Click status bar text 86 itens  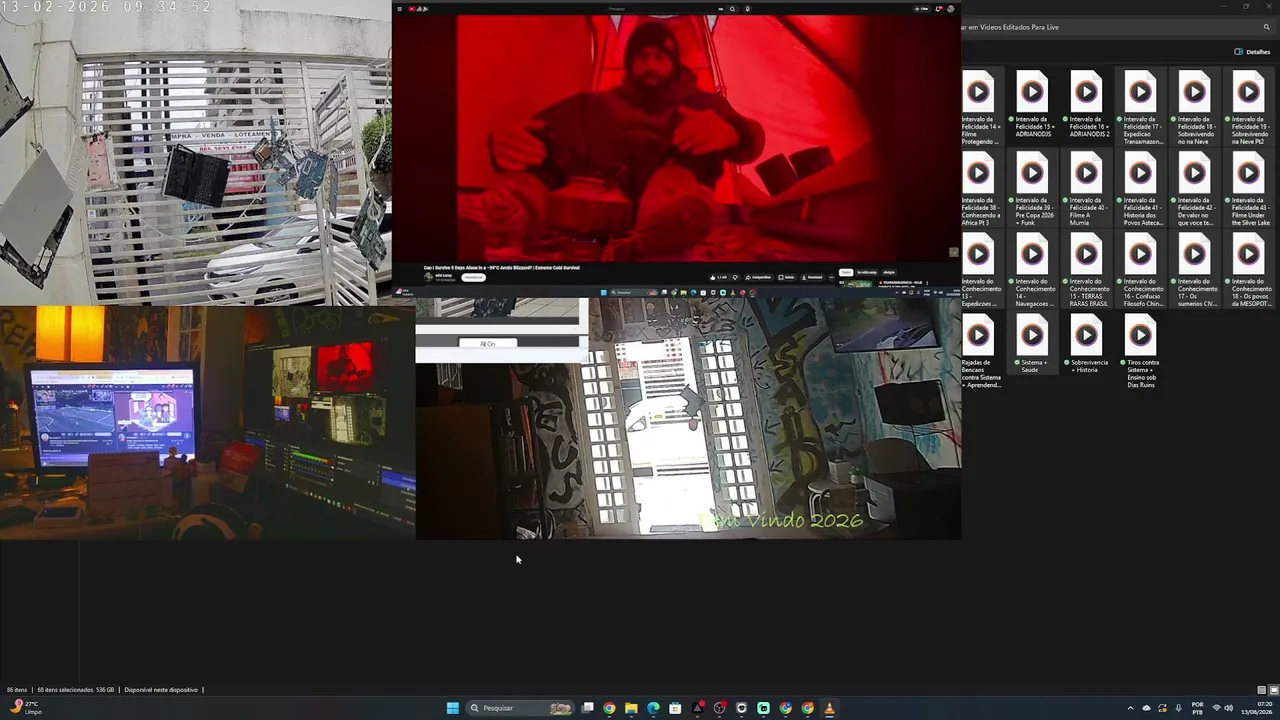pos(17,690)
